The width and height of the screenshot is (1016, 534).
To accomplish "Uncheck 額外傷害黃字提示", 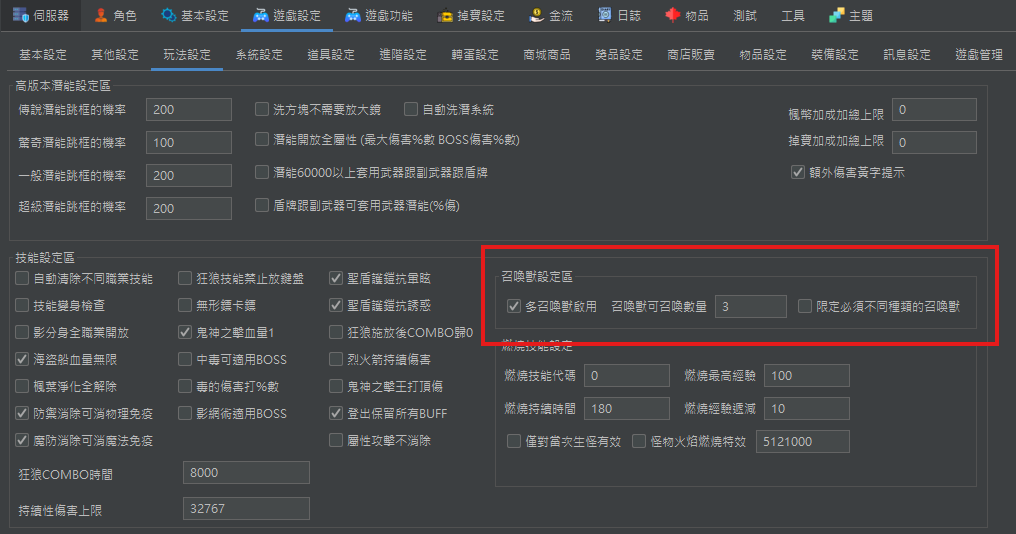I will click(x=798, y=172).
